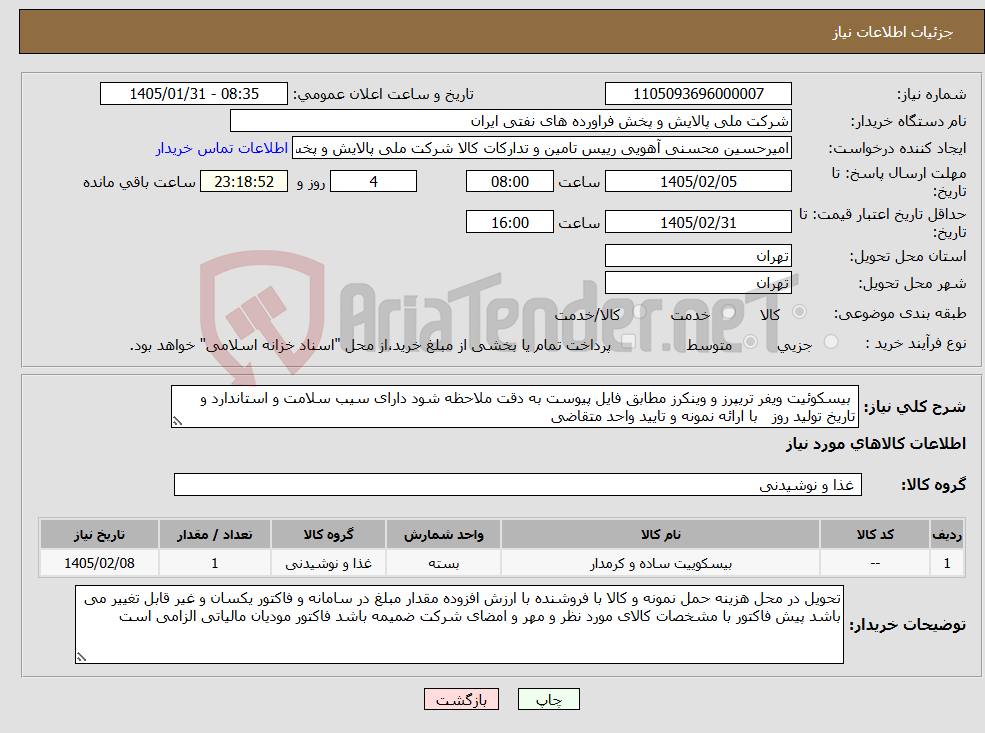Select the جزیی purchase type radio
985x733 pixels.
click(830, 342)
